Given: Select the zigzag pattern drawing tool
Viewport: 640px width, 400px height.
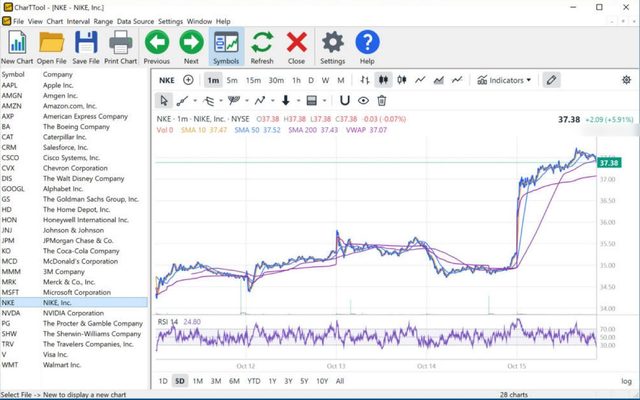Looking at the screenshot, I should click(x=260, y=100).
